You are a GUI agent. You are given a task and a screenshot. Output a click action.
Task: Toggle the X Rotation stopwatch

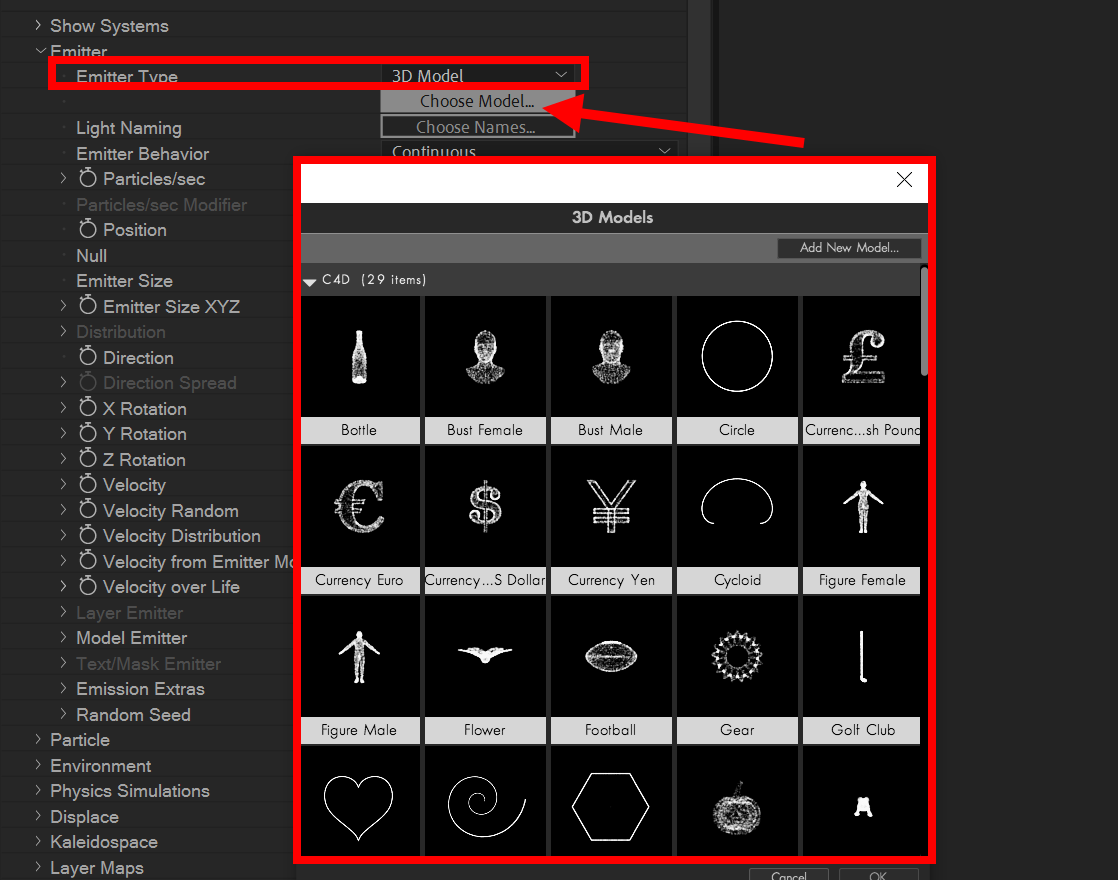click(x=88, y=407)
